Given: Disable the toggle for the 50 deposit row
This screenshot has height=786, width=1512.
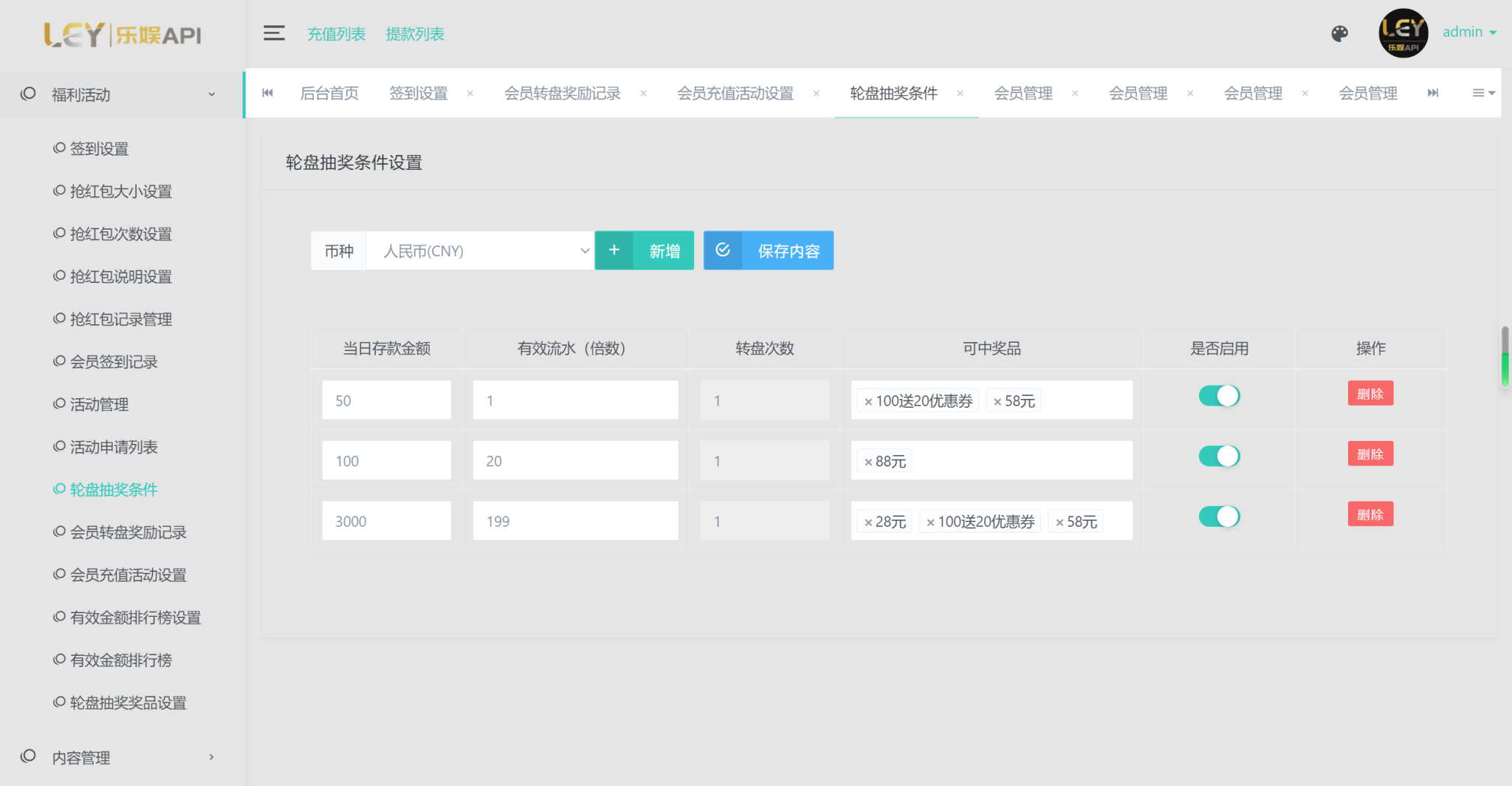Looking at the screenshot, I should tap(1219, 396).
